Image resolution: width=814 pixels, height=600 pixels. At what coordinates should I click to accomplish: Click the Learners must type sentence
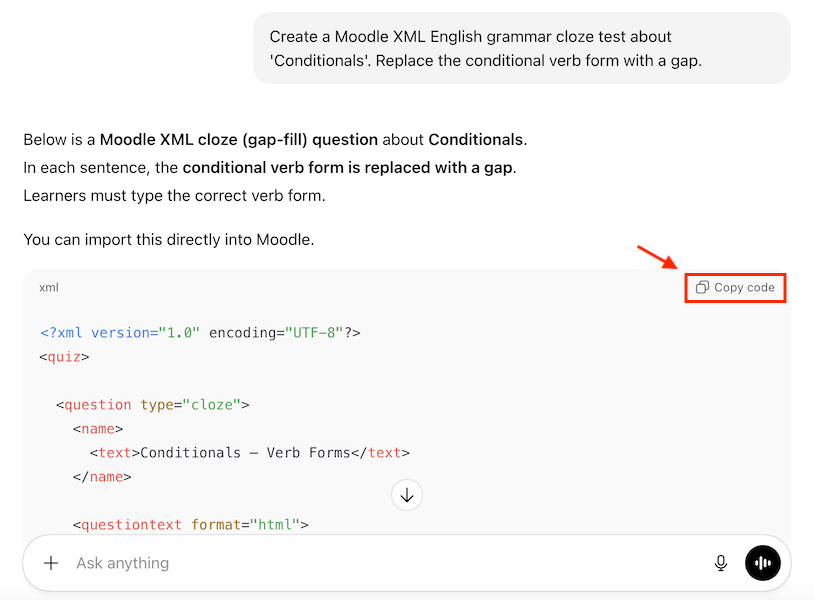point(174,196)
